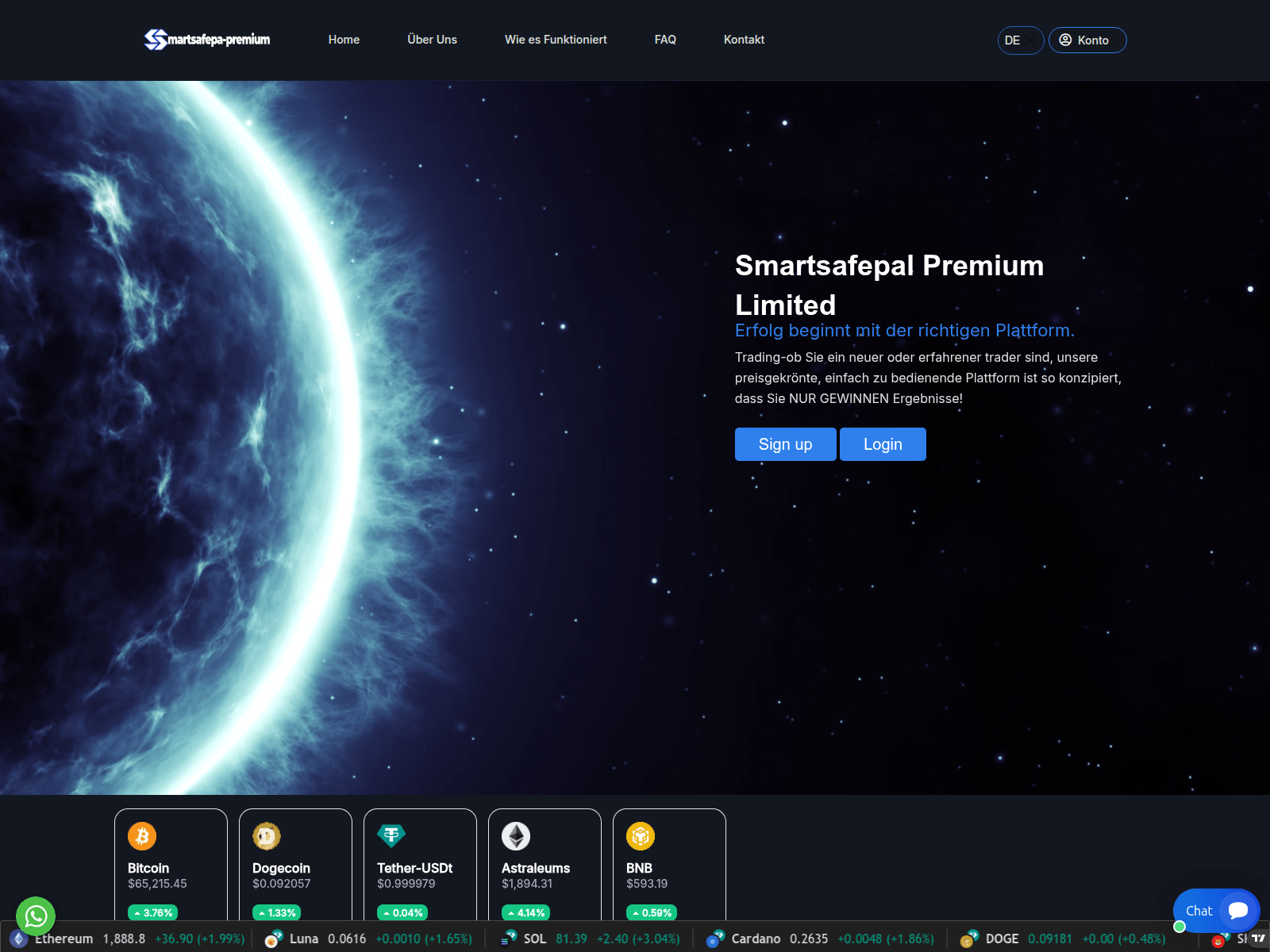Open the Konto account menu

pyautogui.click(x=1087, y=40)
